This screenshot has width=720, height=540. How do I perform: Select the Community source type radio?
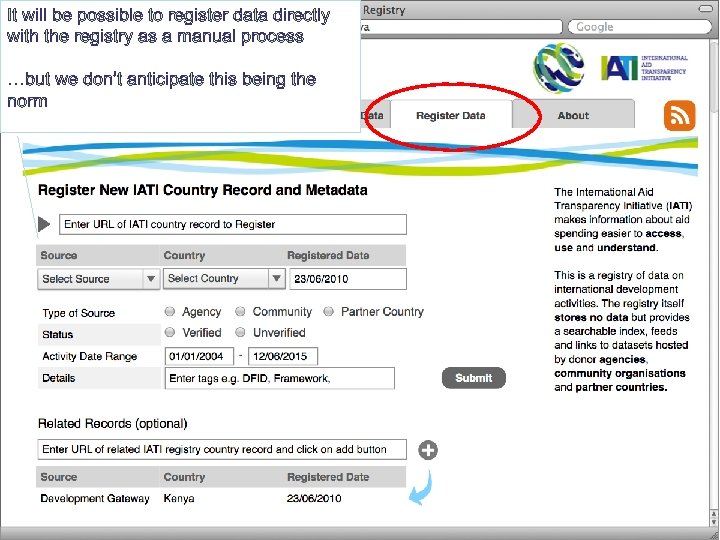pyautogui.click(x=240, y=311)
